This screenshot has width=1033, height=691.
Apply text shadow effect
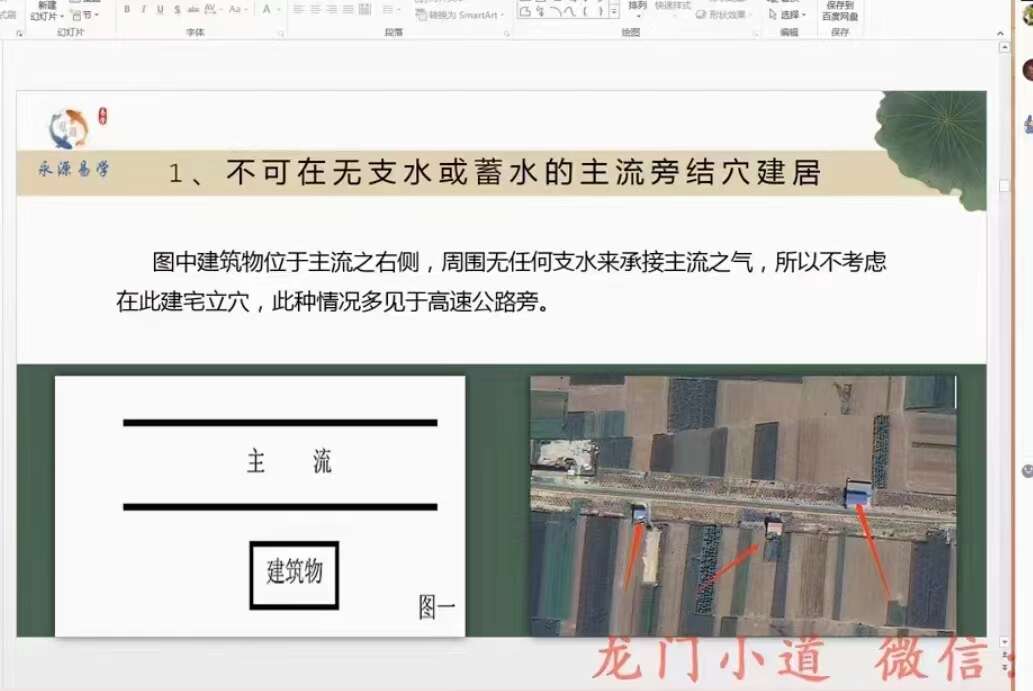coord(177,10)
